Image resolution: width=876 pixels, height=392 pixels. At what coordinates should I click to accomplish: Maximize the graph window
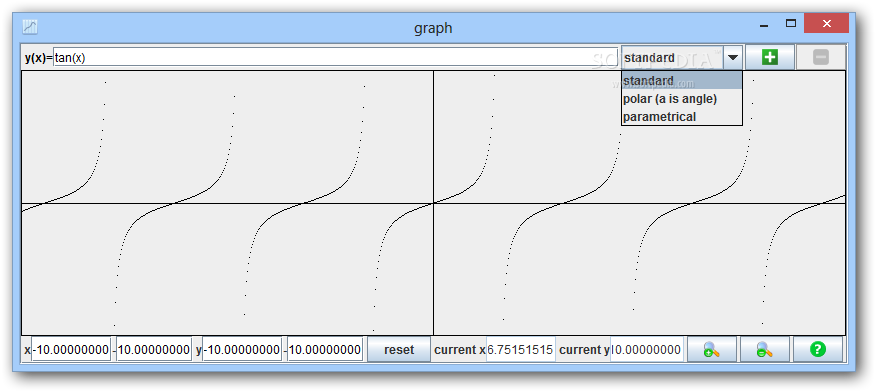(x=791, y=23)
